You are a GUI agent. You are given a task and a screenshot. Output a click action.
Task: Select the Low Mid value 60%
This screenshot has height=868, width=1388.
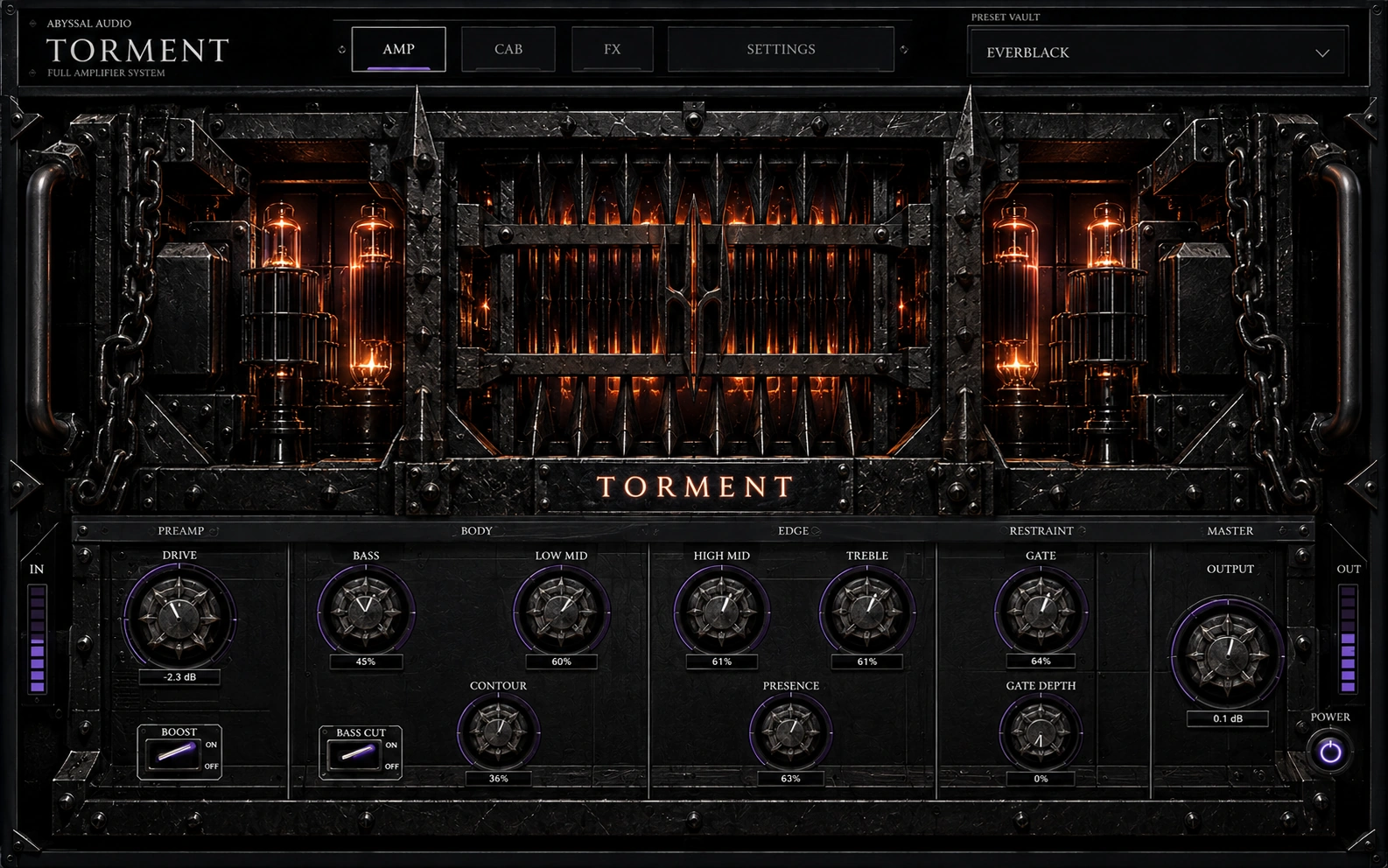(x=561, y=661)
